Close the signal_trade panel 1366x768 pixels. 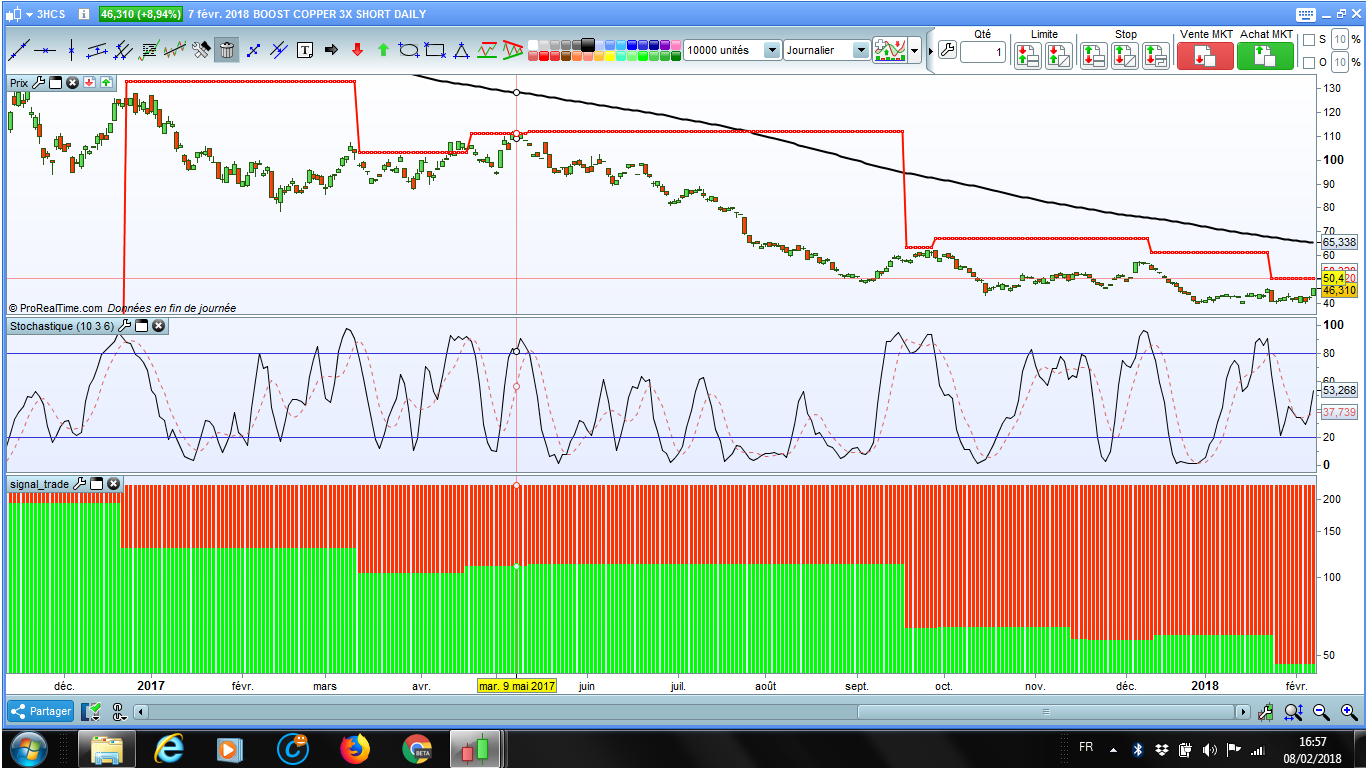113,484
